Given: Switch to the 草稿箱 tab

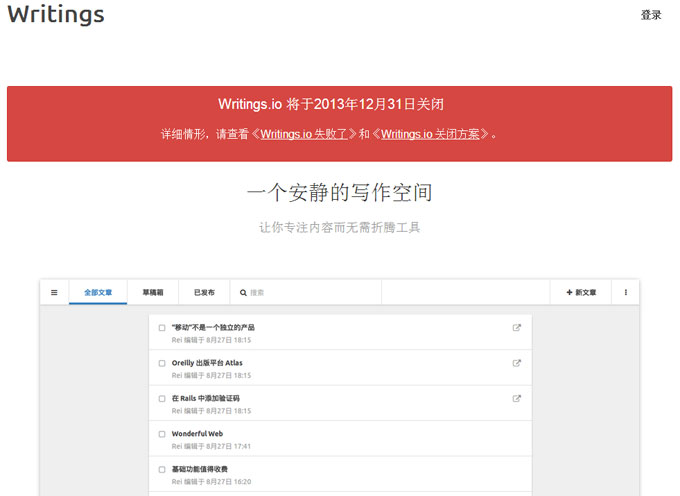Looking at the screenshot, I should [x=153, y=293].
